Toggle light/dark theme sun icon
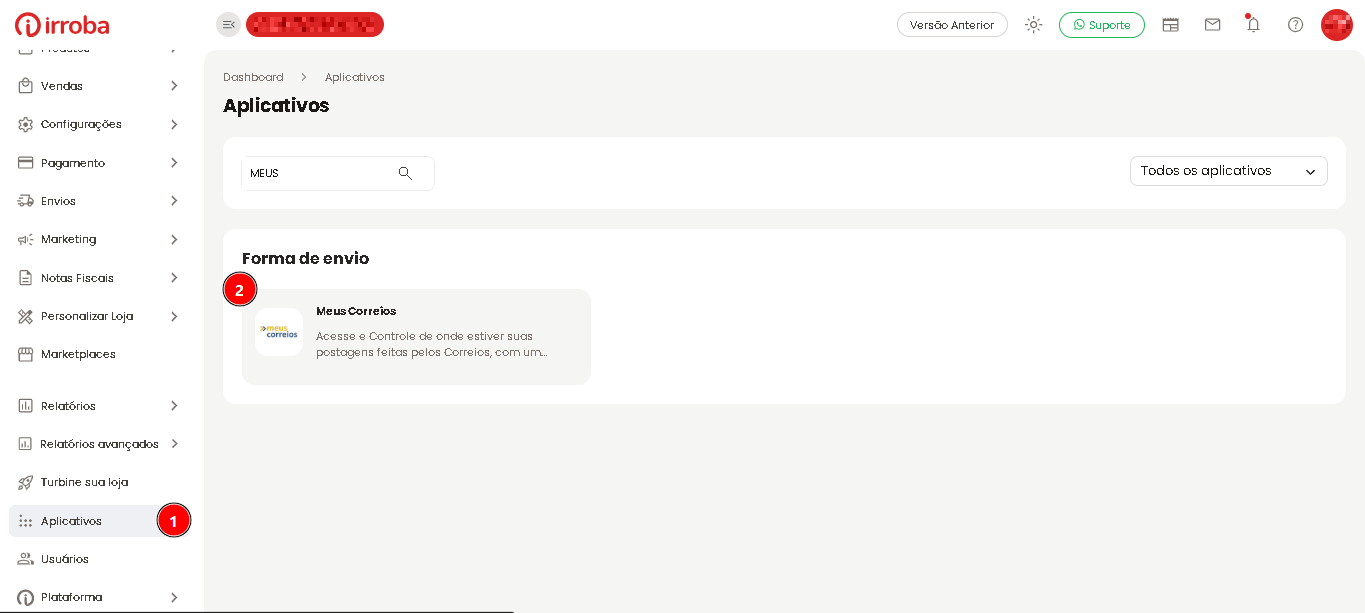This screenshot has height=613, width=1365. pos(1033,25)
